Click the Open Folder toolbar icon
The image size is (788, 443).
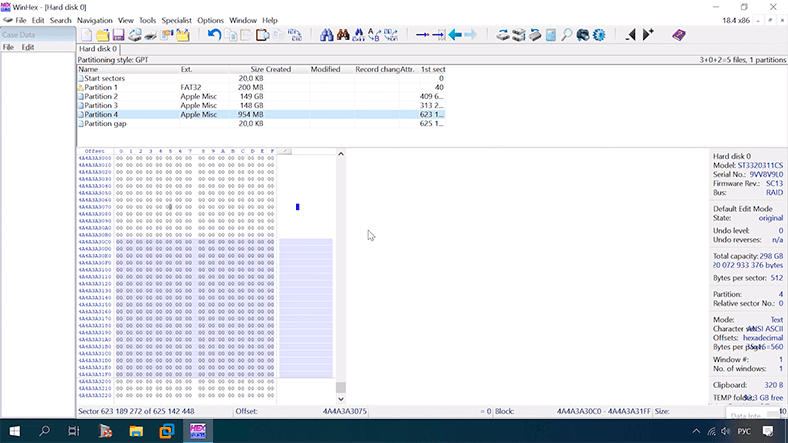tap(183, 35)
